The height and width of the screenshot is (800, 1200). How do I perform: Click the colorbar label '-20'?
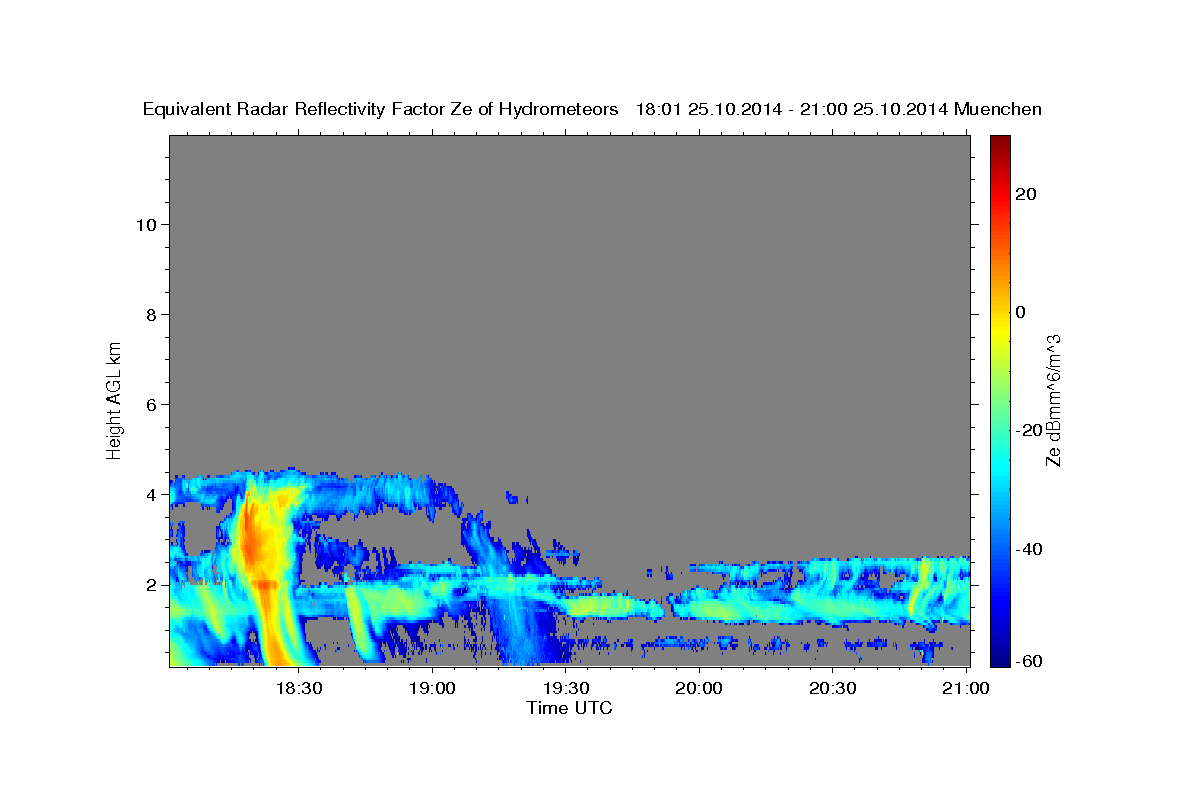1028,430
